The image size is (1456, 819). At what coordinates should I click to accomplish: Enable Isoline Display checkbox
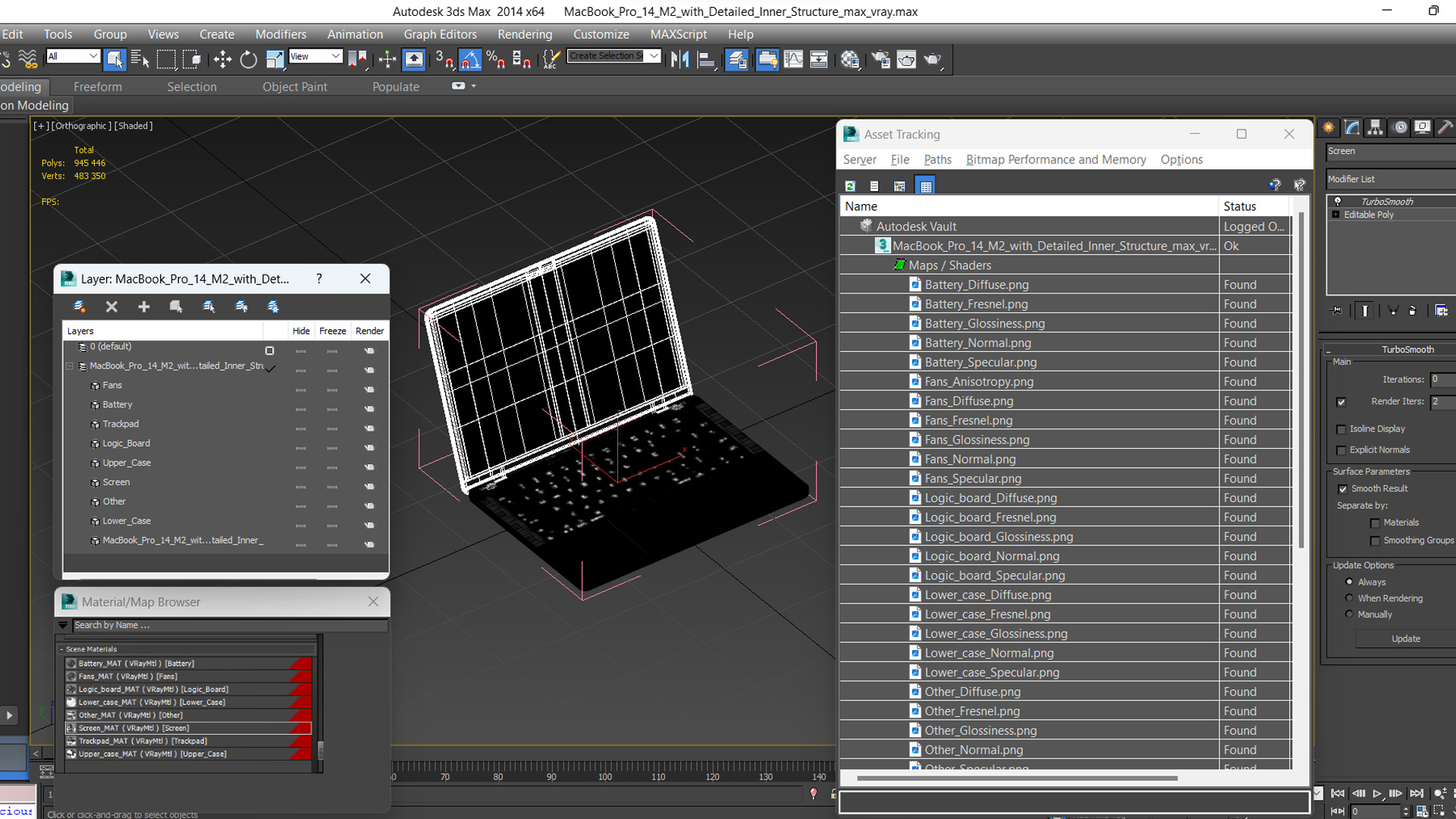point(1341,429)
